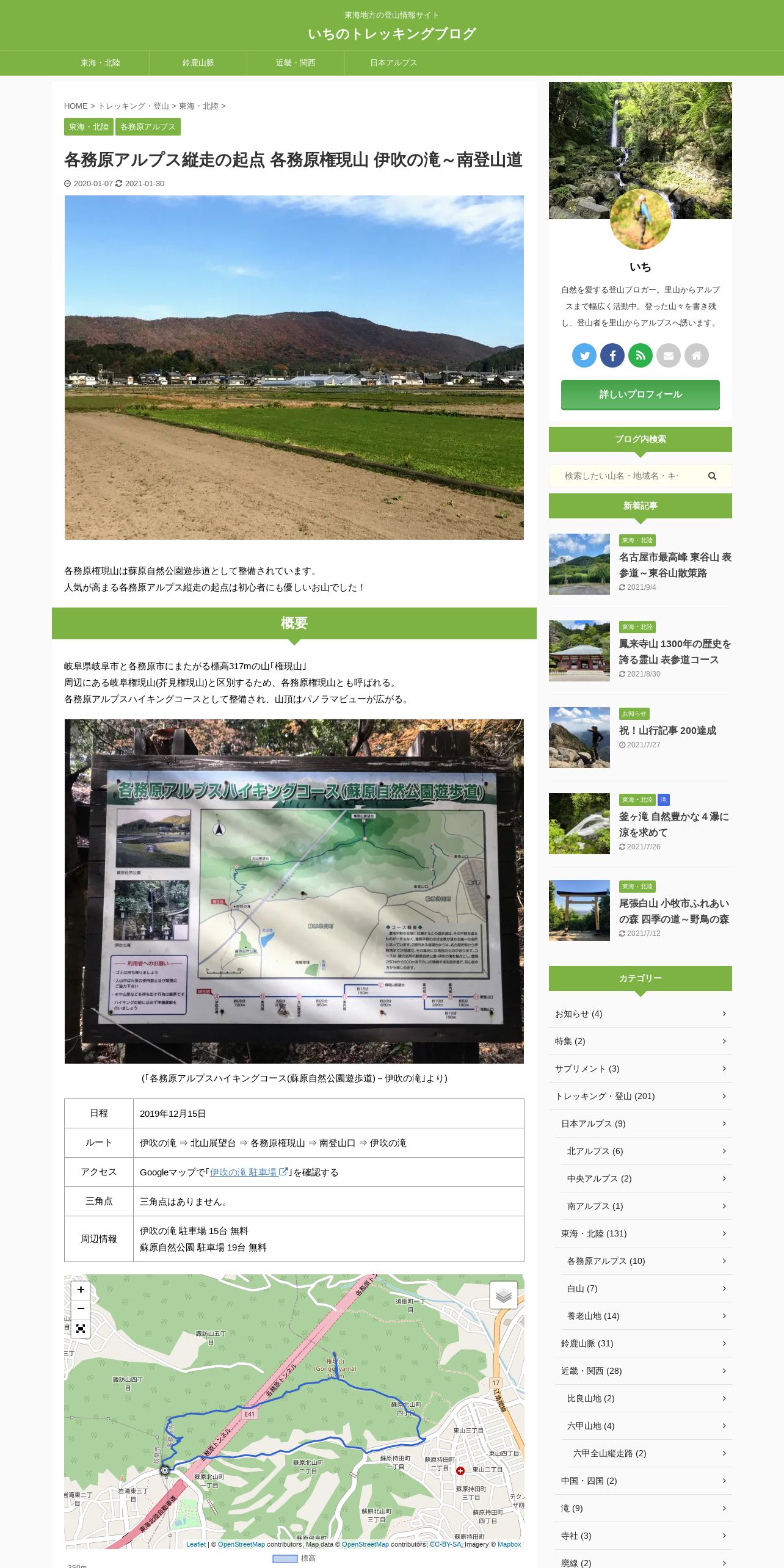Click the hiking course signboard photo
Image resolution: width=784 pixels, height=1568 pixels.
294,891
